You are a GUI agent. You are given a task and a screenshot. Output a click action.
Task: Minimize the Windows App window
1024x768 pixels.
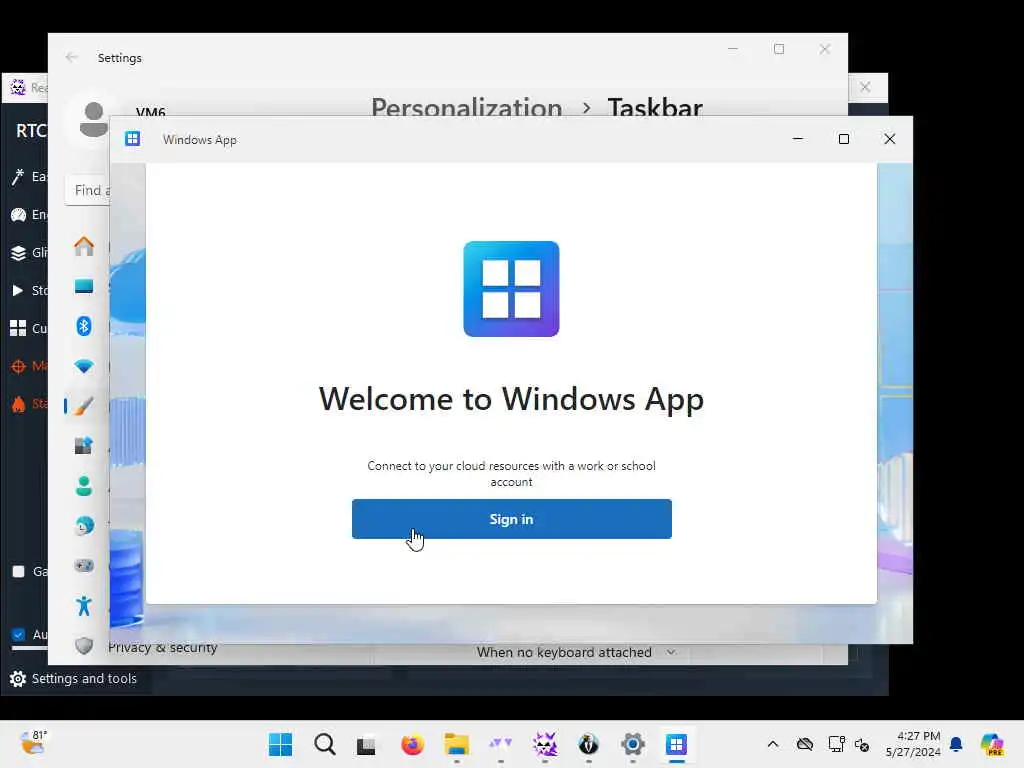pyautogui.click(x=797, y=139)
